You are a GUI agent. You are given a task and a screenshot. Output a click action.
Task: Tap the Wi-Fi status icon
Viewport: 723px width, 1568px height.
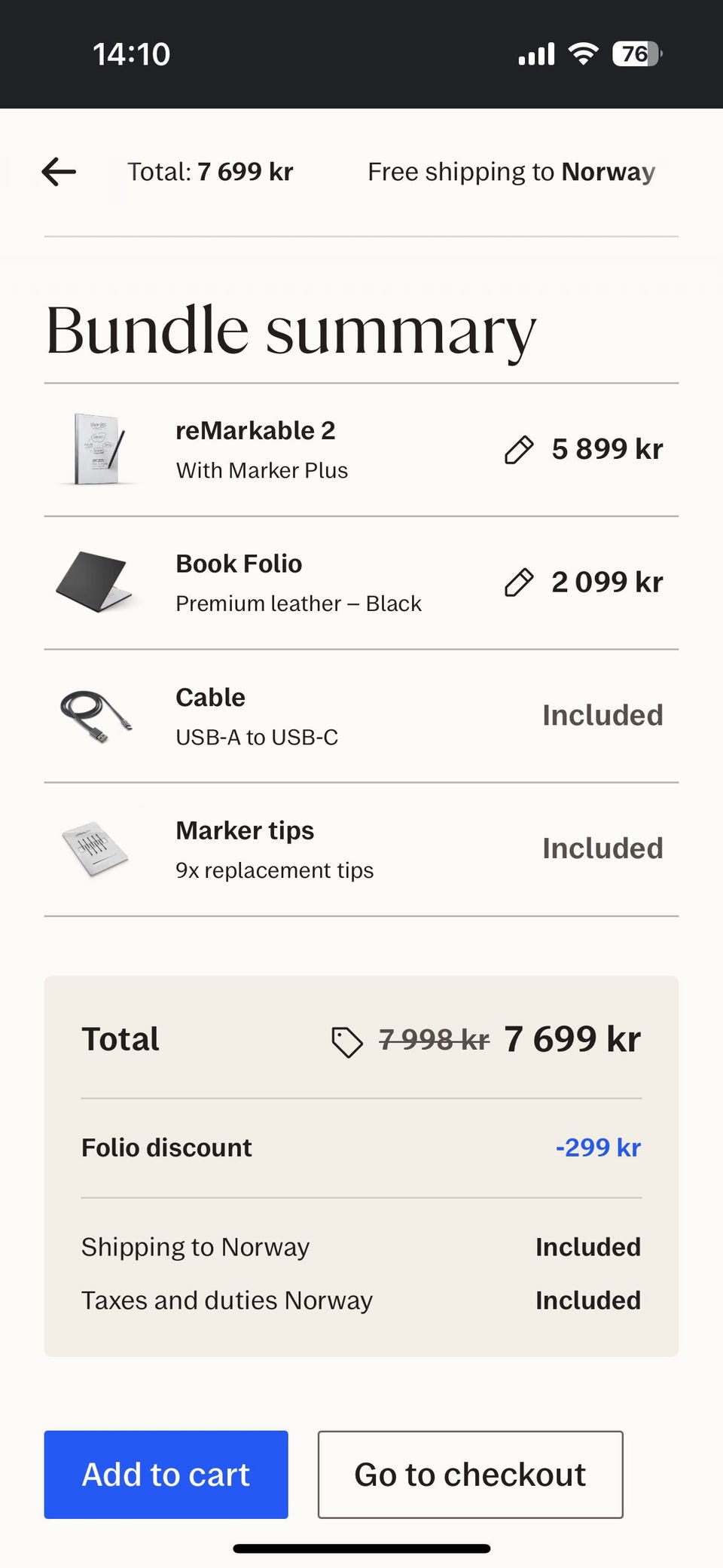click(x=583, y=53)
